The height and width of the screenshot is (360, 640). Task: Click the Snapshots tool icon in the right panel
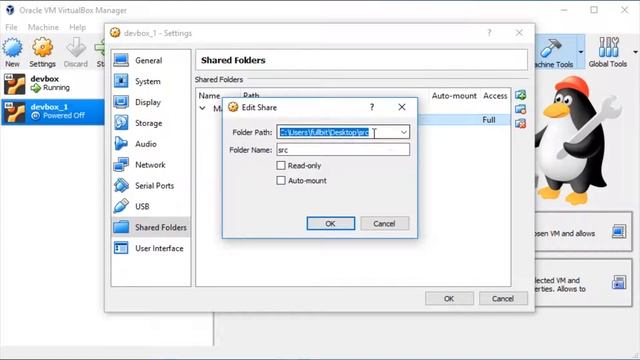tap(619, 282)
